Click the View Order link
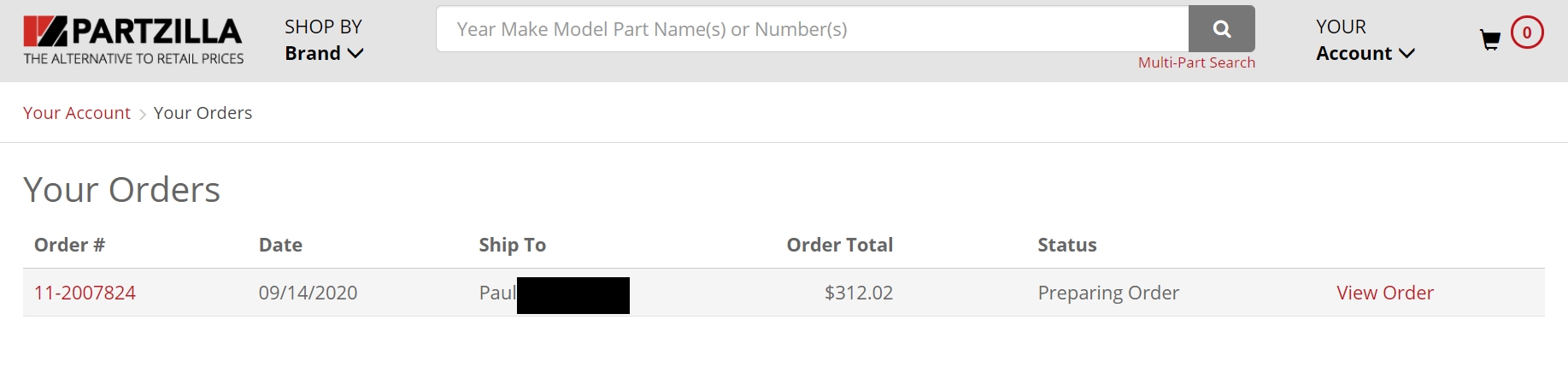This screenshot has width=1568, height=391. tap(1385, 293)
